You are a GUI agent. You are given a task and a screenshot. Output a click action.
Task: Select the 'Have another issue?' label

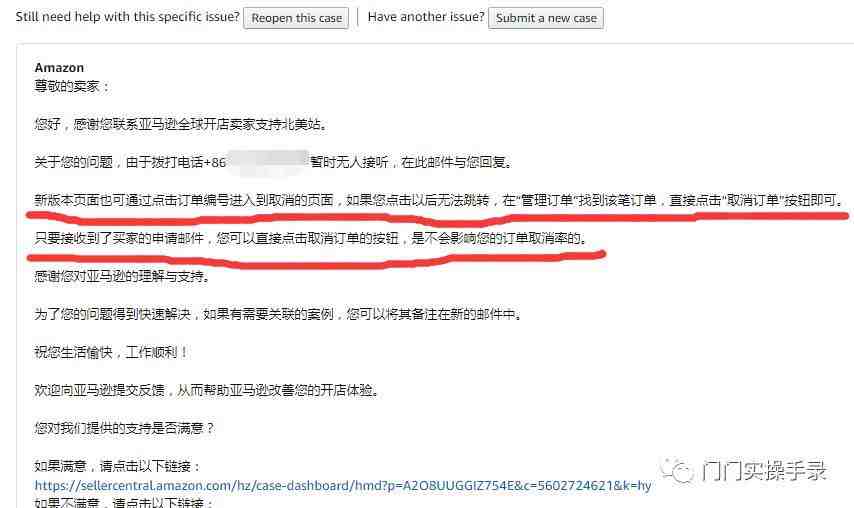pos(426,17)
